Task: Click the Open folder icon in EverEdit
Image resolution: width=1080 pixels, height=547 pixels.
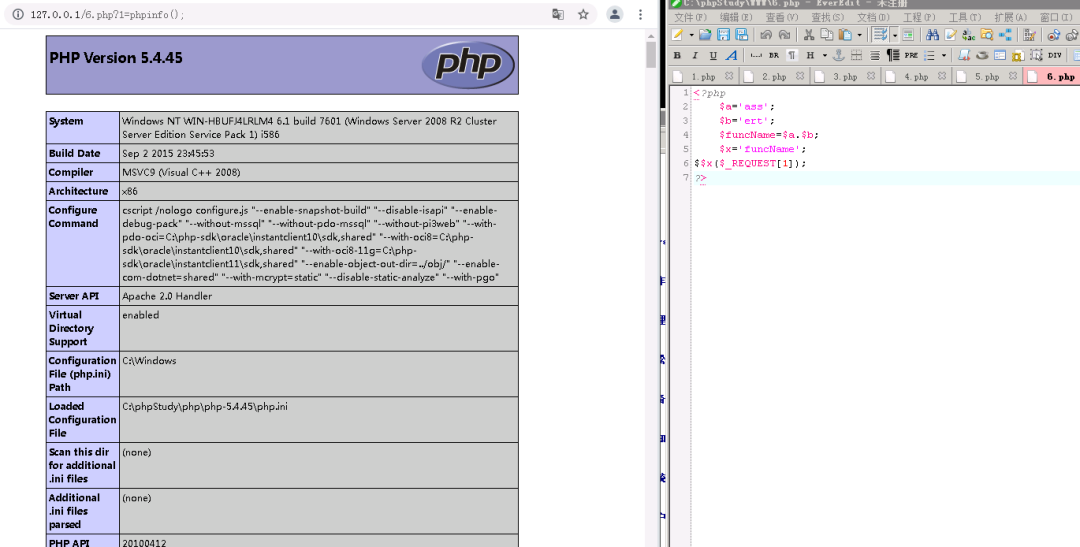Action: [705, 34]
